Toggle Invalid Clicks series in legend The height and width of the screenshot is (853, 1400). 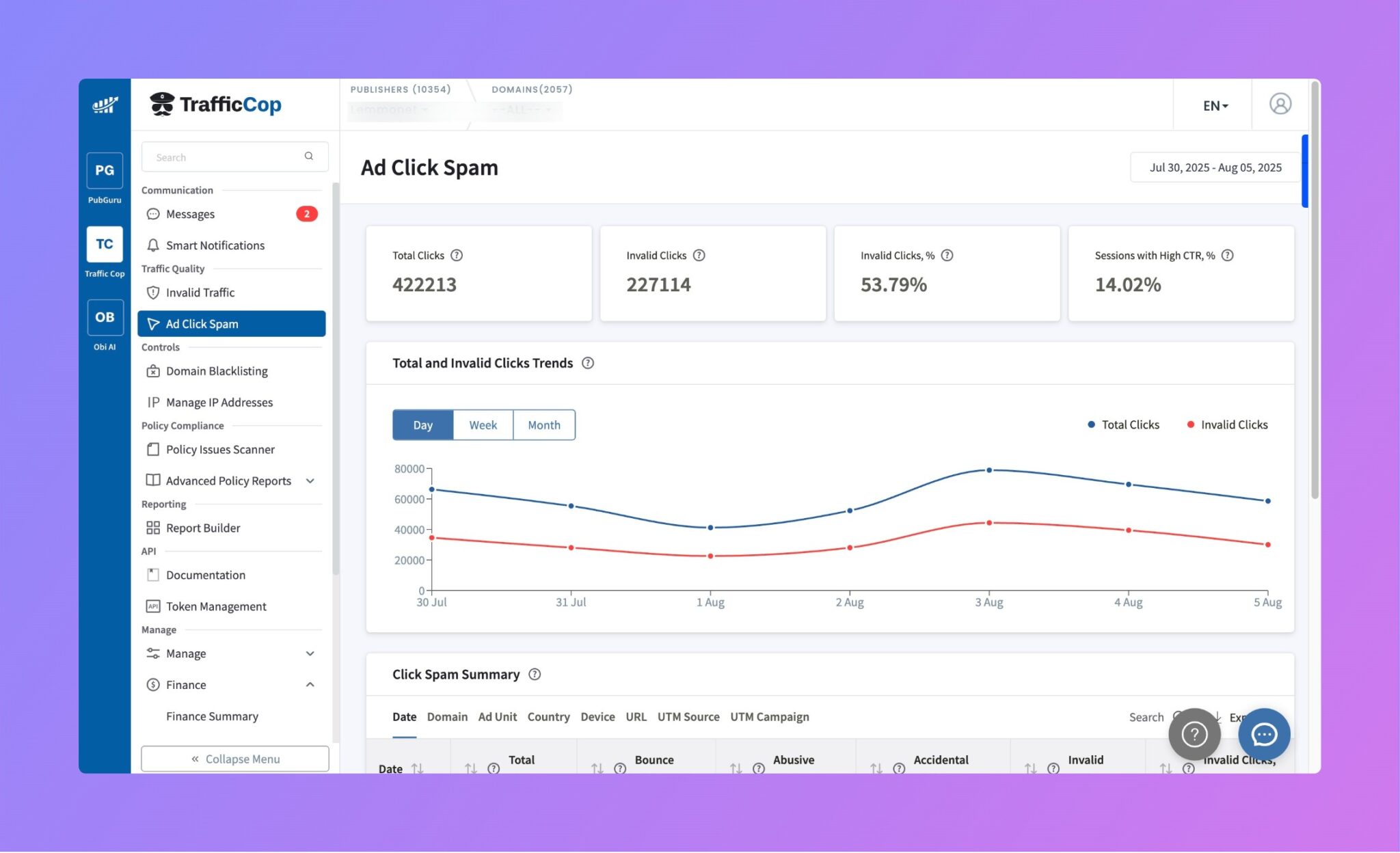click(1227, 424)
